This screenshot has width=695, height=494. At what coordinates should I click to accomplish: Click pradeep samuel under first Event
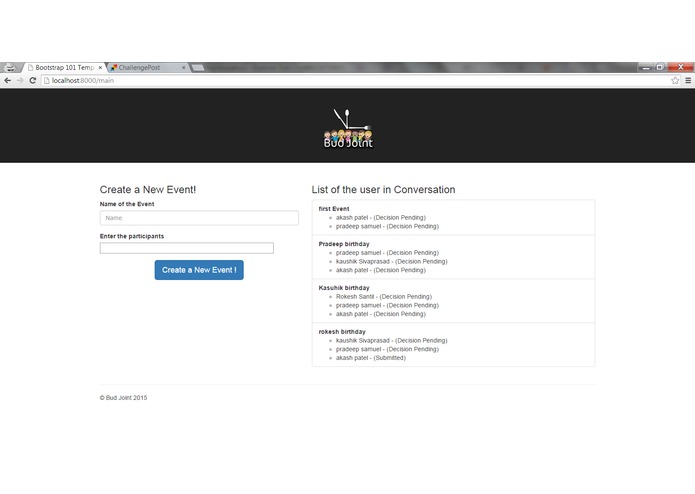tap(387, 226)
